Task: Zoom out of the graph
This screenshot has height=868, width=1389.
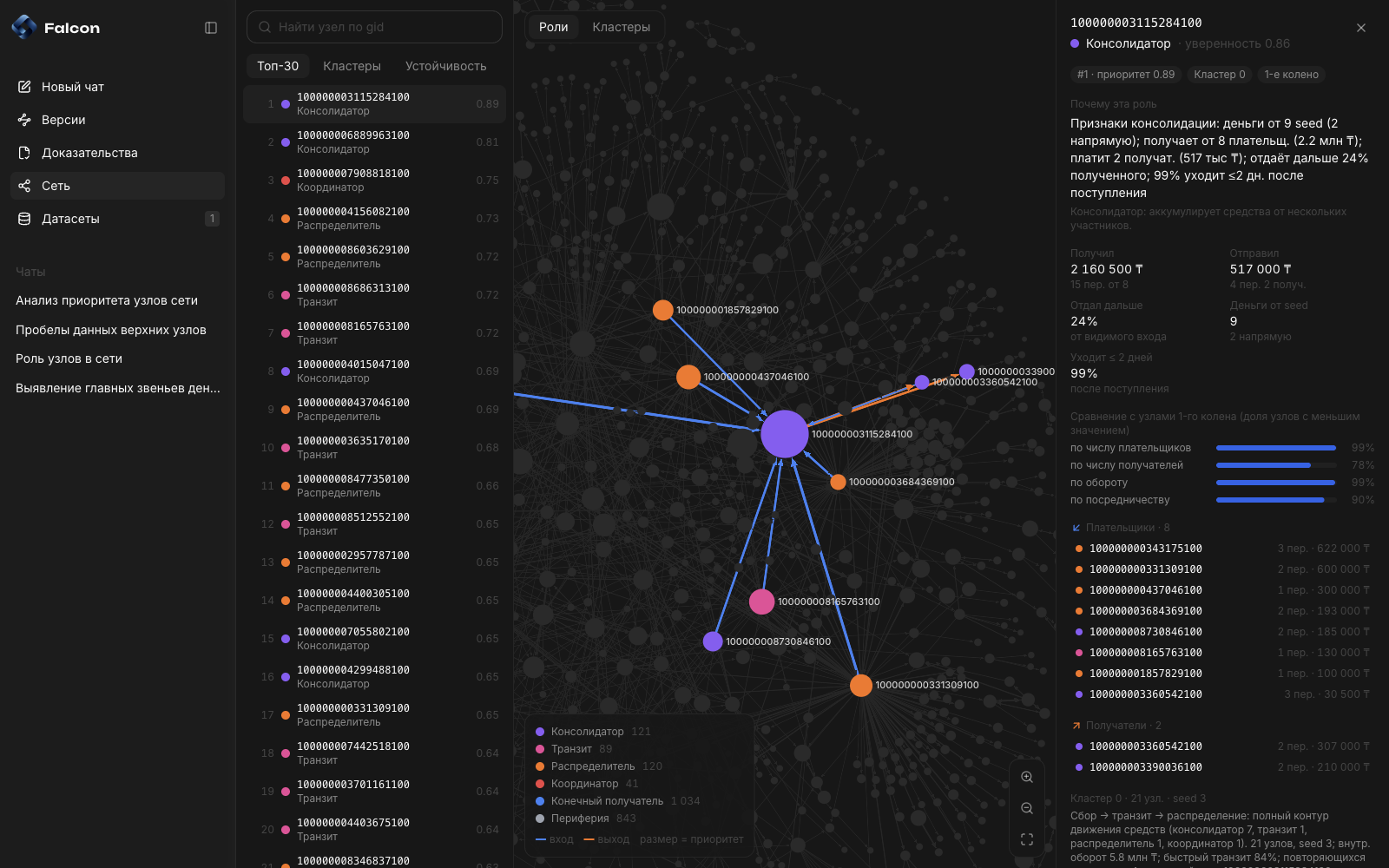Action: coord(1027,808)
